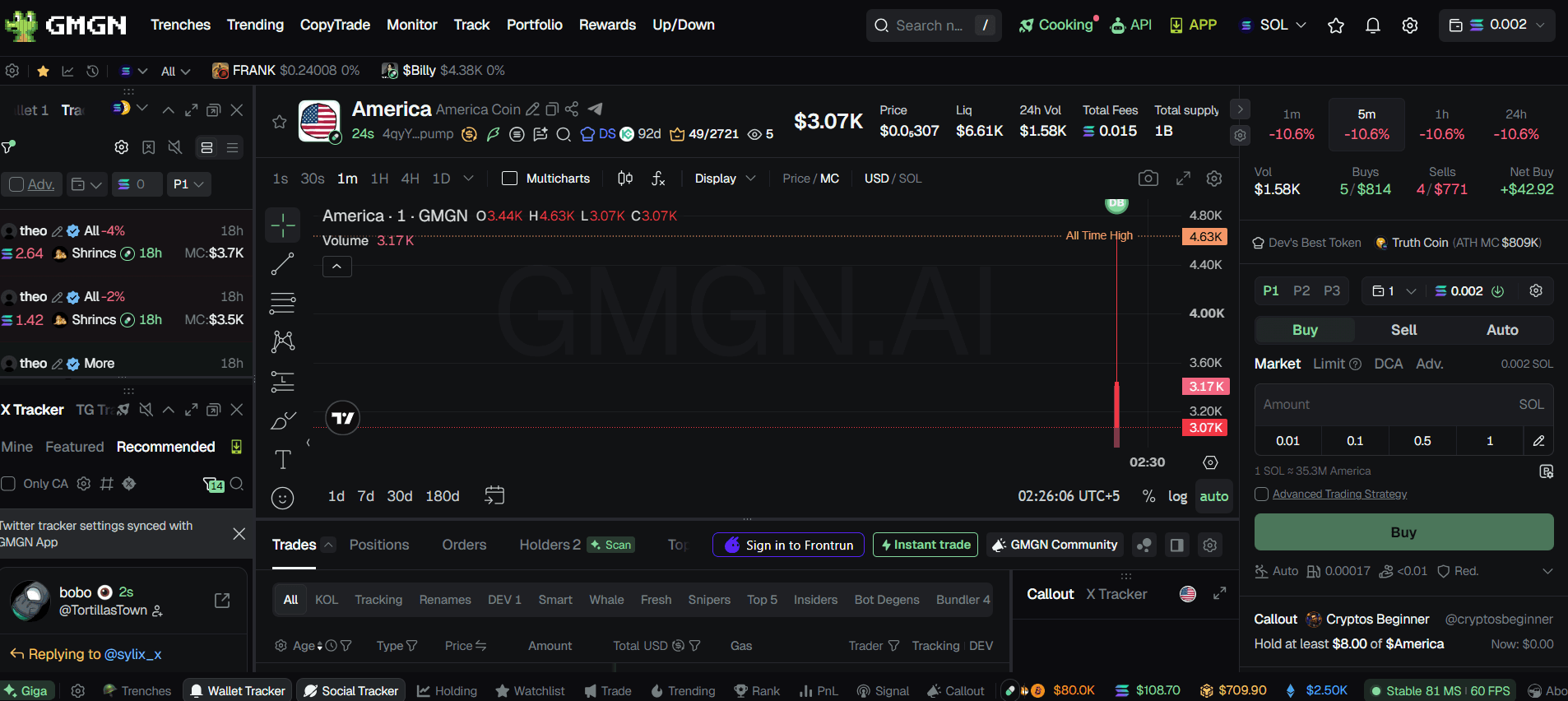Focus the top search box
Image resolution: width=1568 pixels, height=701 pixels.
[934, 26]
